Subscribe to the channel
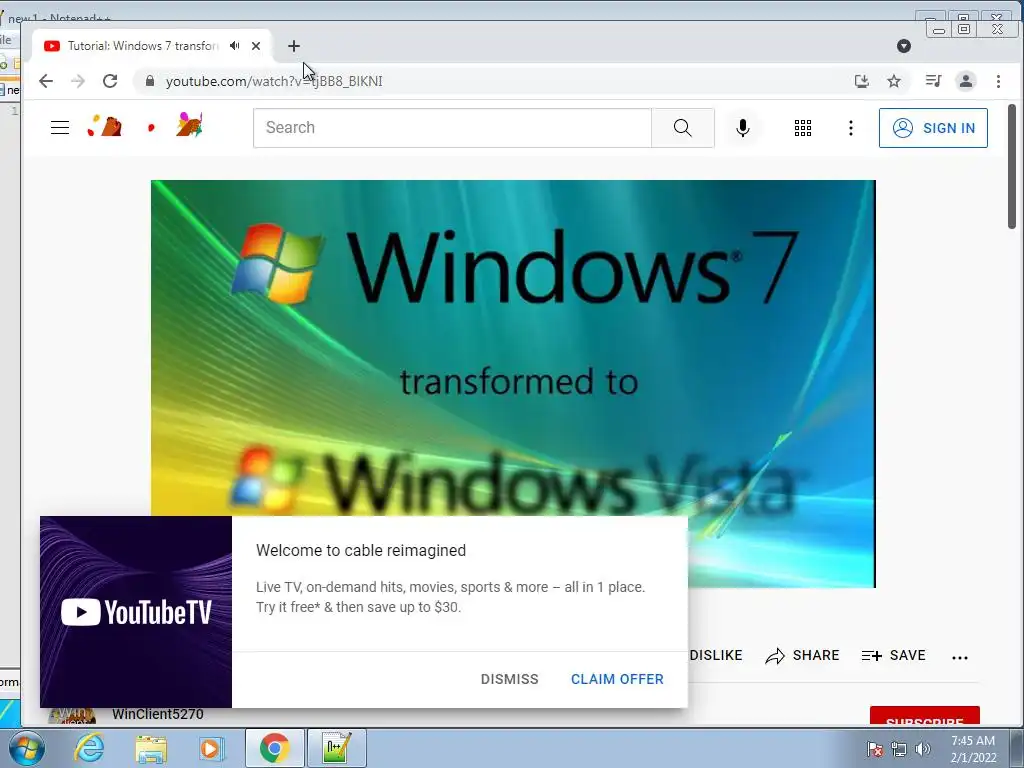Screen dimensions: 1024x768 click(925, 716)
